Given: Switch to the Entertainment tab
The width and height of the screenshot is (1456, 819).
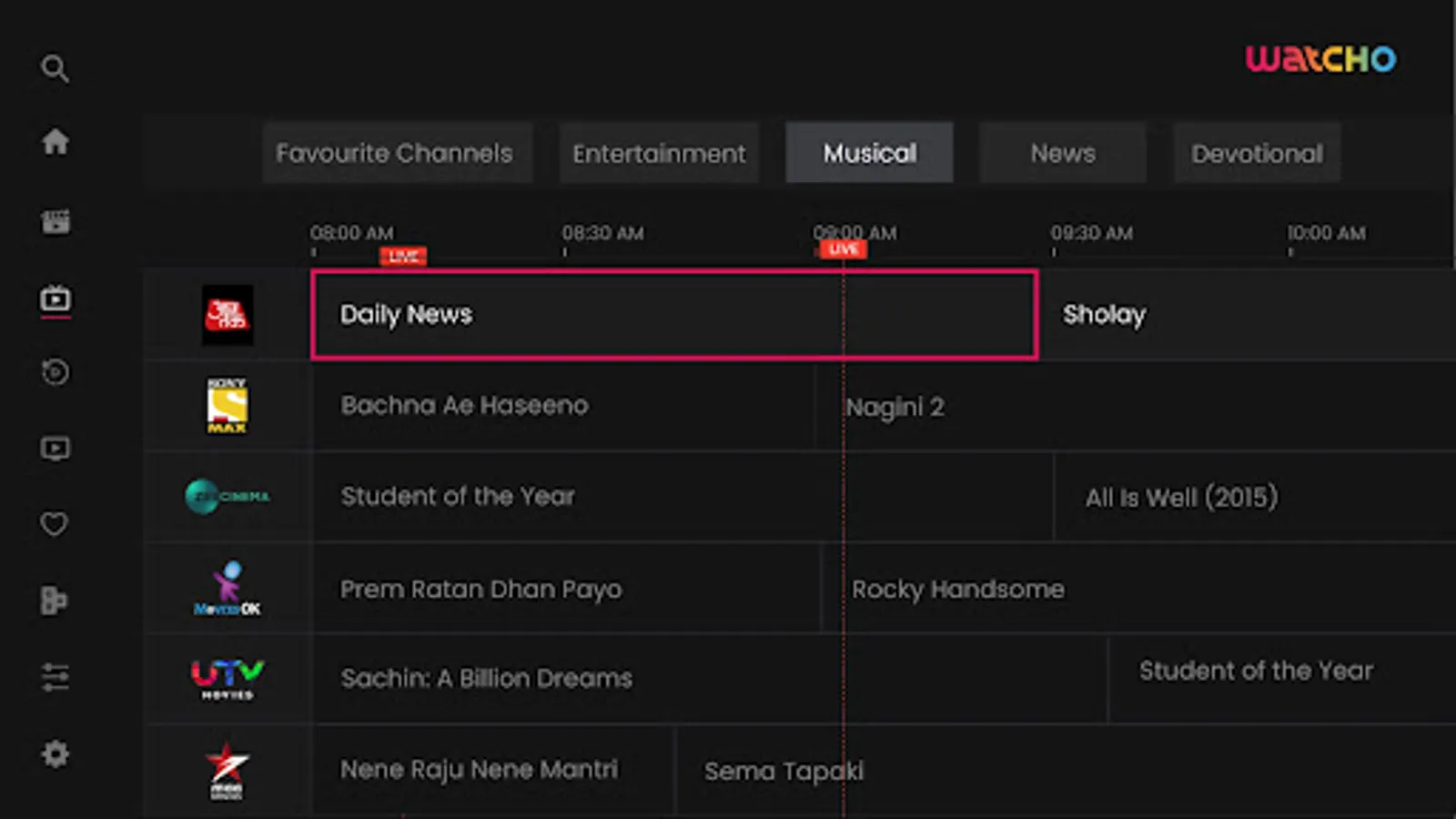Looking at the screenshot, I should 659,153.
